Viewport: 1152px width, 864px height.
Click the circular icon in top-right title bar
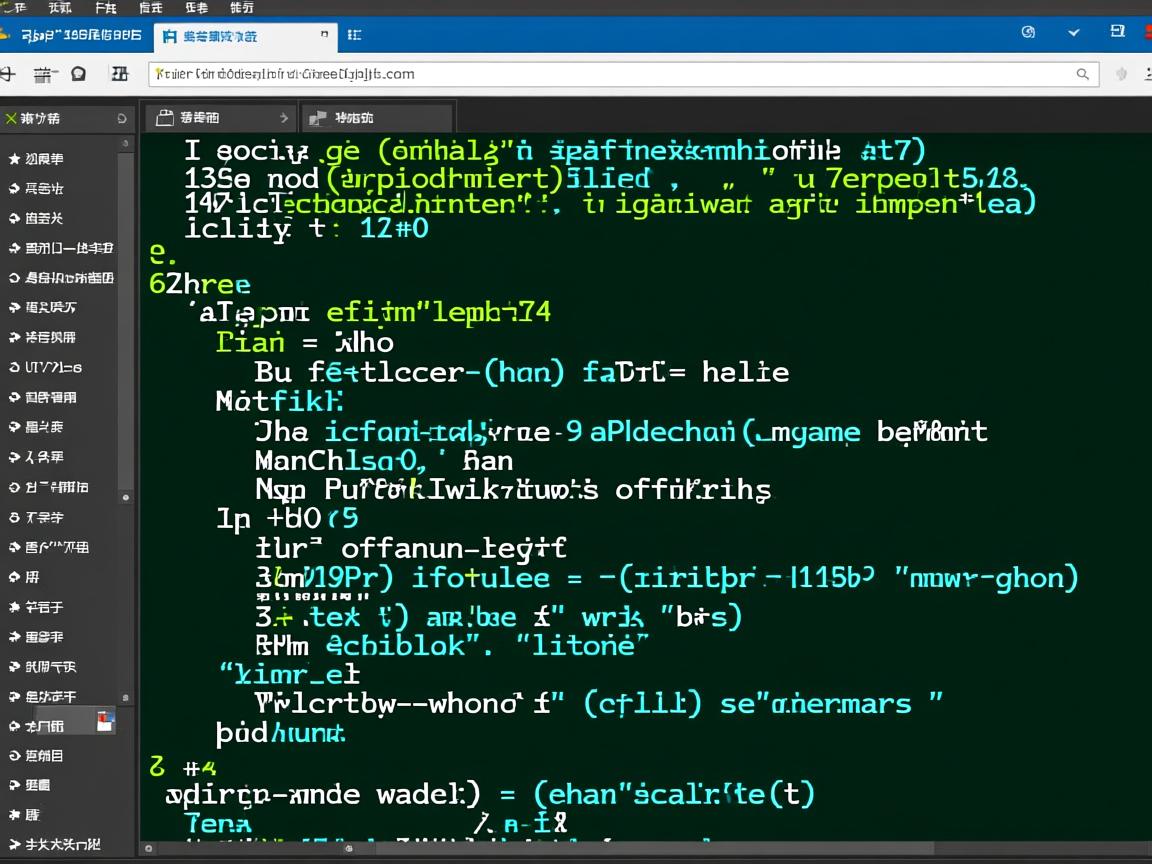[x=1027, y=33]
